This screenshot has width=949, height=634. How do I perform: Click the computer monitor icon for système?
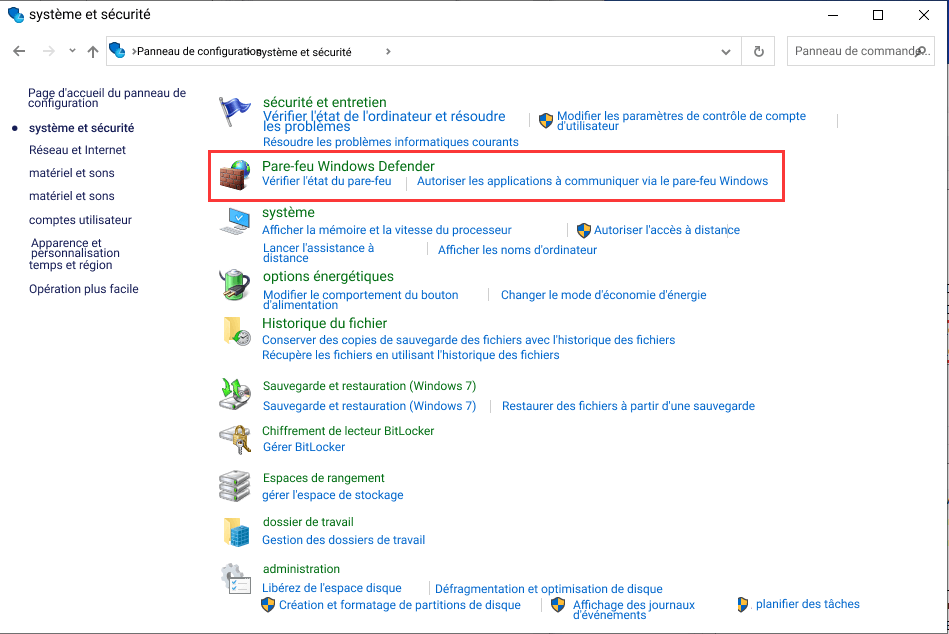pyautogui.click(x=235, y=221)
